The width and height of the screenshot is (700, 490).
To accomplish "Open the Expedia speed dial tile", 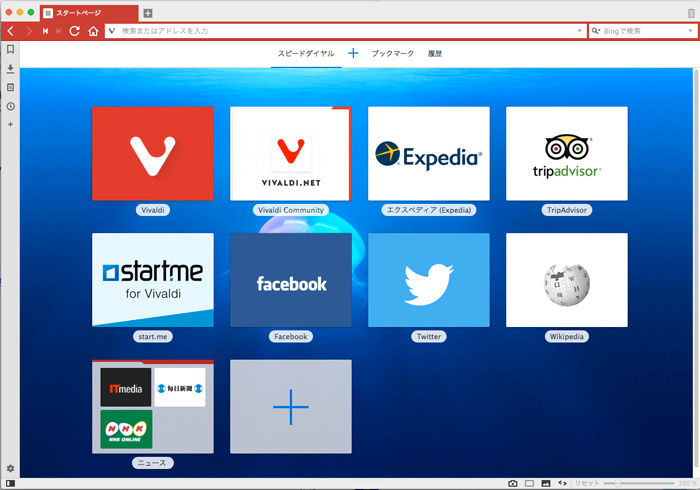I will [x=429, y=154].
